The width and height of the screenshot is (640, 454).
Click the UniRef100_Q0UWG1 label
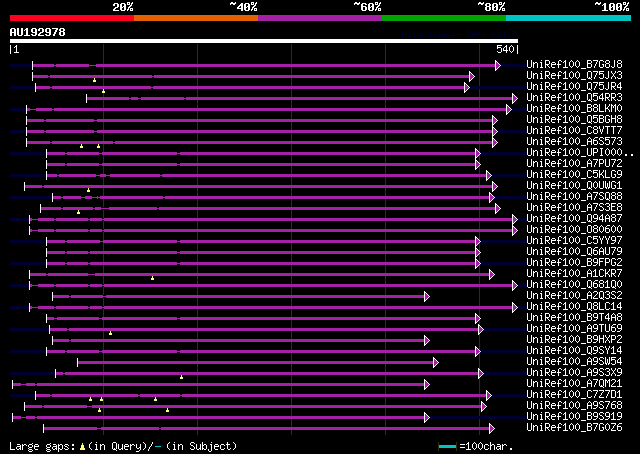tap(574, 185)
